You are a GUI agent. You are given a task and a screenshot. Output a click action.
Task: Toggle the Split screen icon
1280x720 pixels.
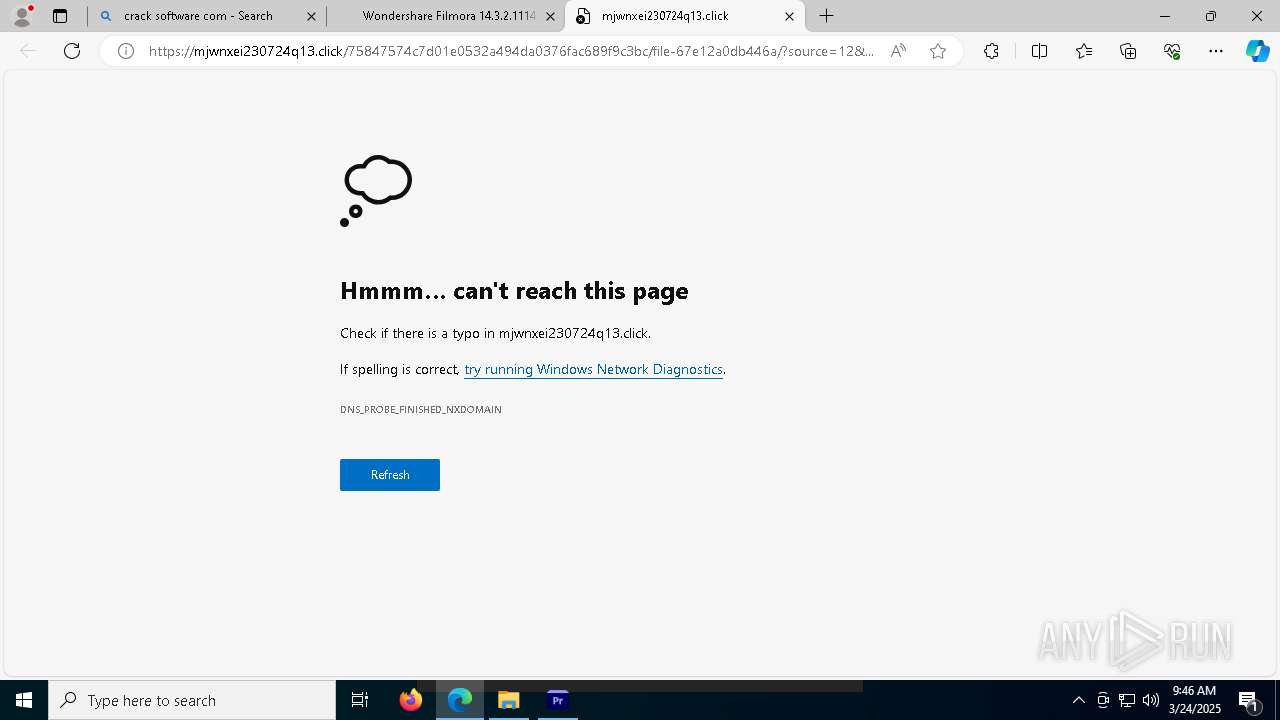pyautogui.click(x=1039, y=51)
